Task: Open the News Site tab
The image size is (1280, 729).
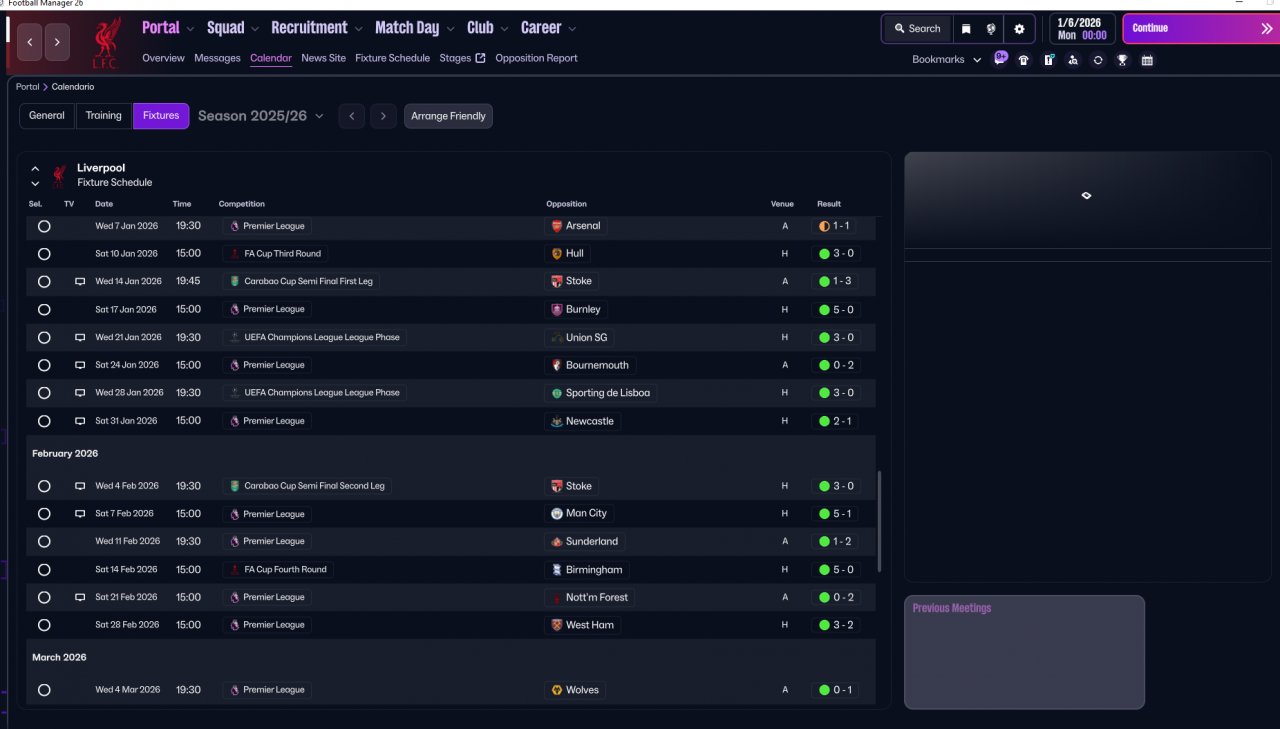Action: click(x=323, y=58)
